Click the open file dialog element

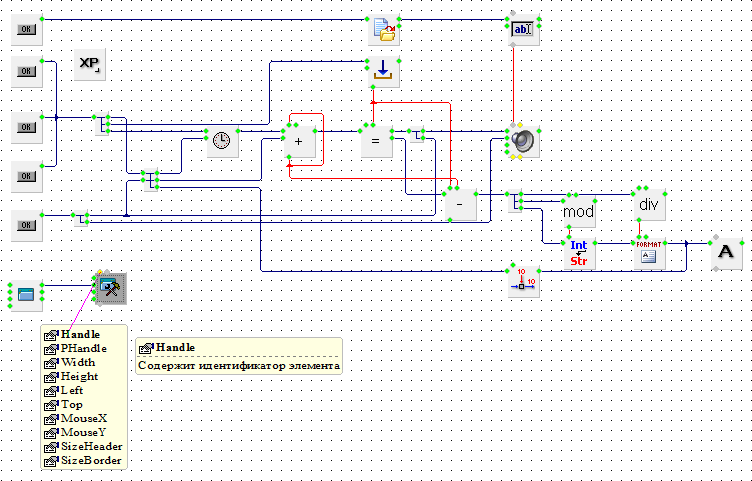[x=383, y=30]
